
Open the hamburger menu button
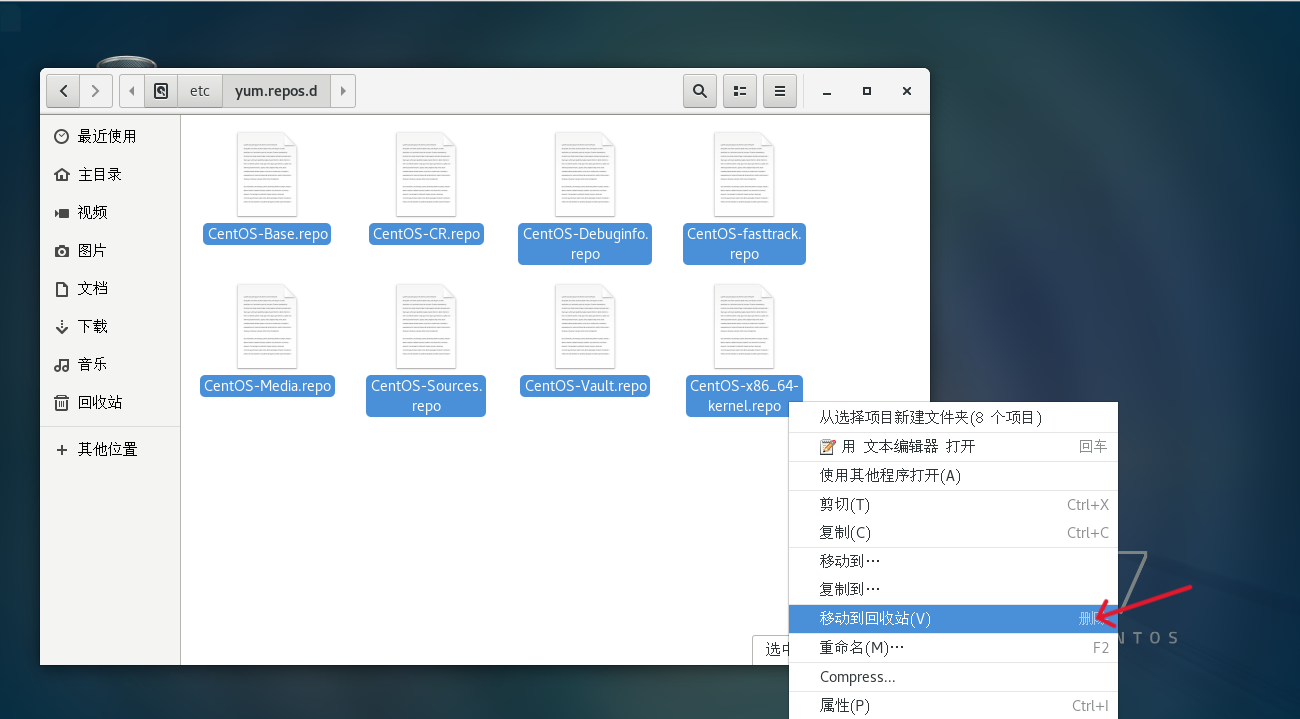pos(780,91)
